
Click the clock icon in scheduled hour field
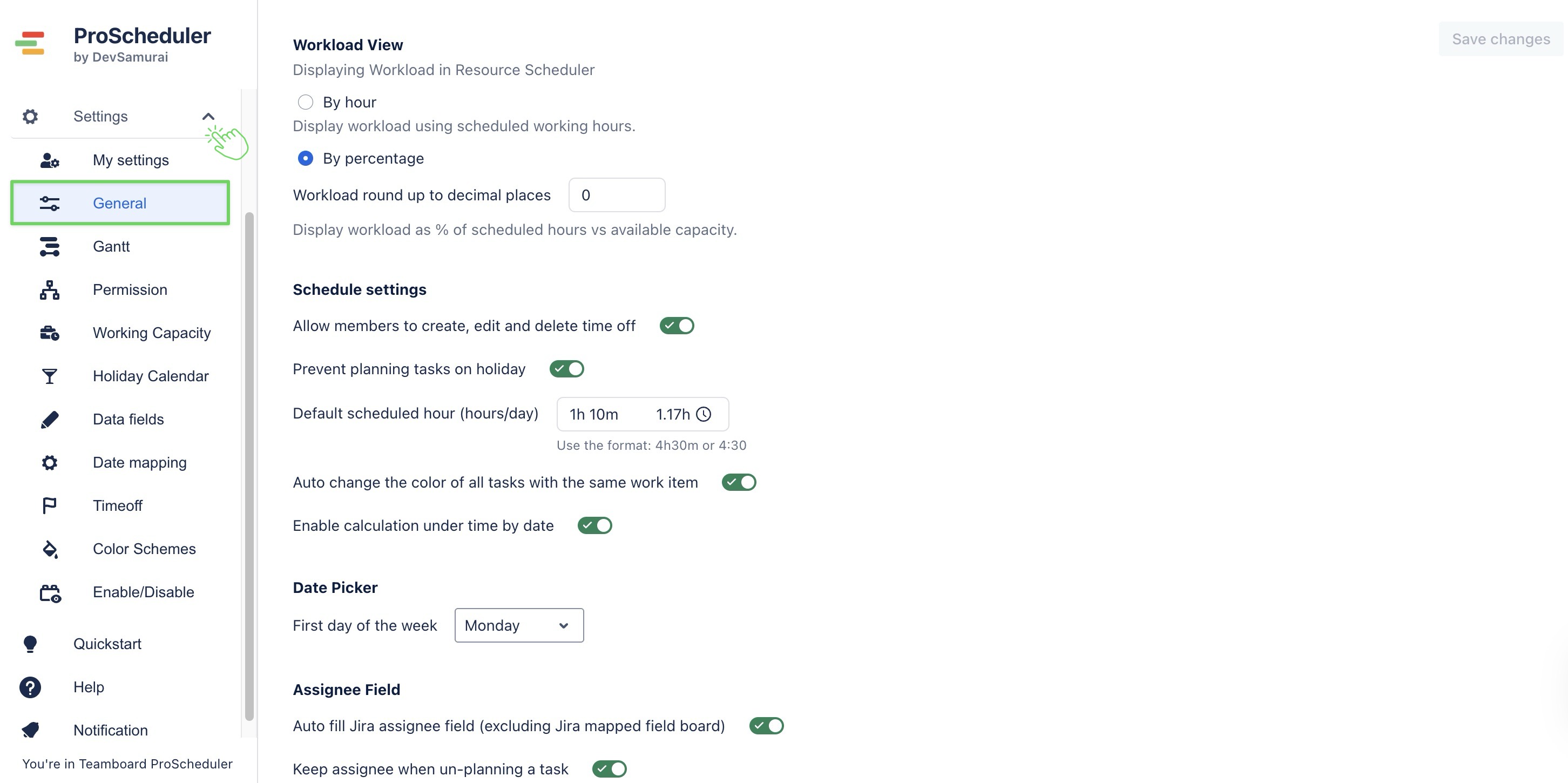(704, 415)
